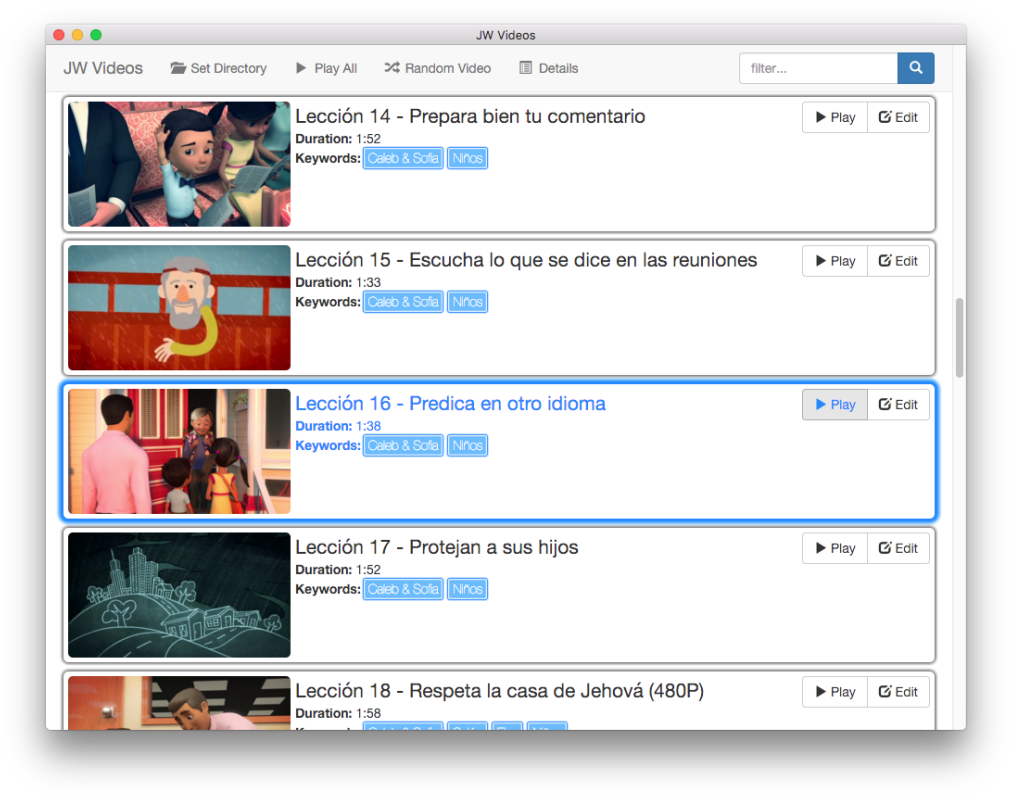This screenshot has width=1011, height=798.
Task: Edit Lección 18 entry
Action: (x=898, y=692)
